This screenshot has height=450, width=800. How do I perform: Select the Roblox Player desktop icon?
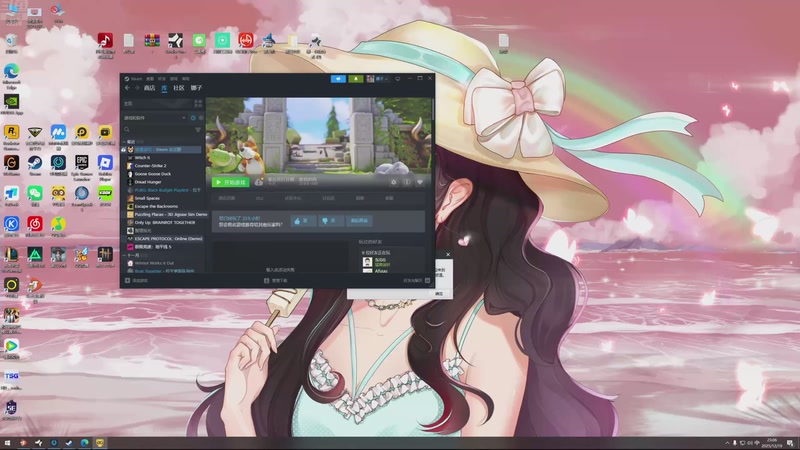105,167
